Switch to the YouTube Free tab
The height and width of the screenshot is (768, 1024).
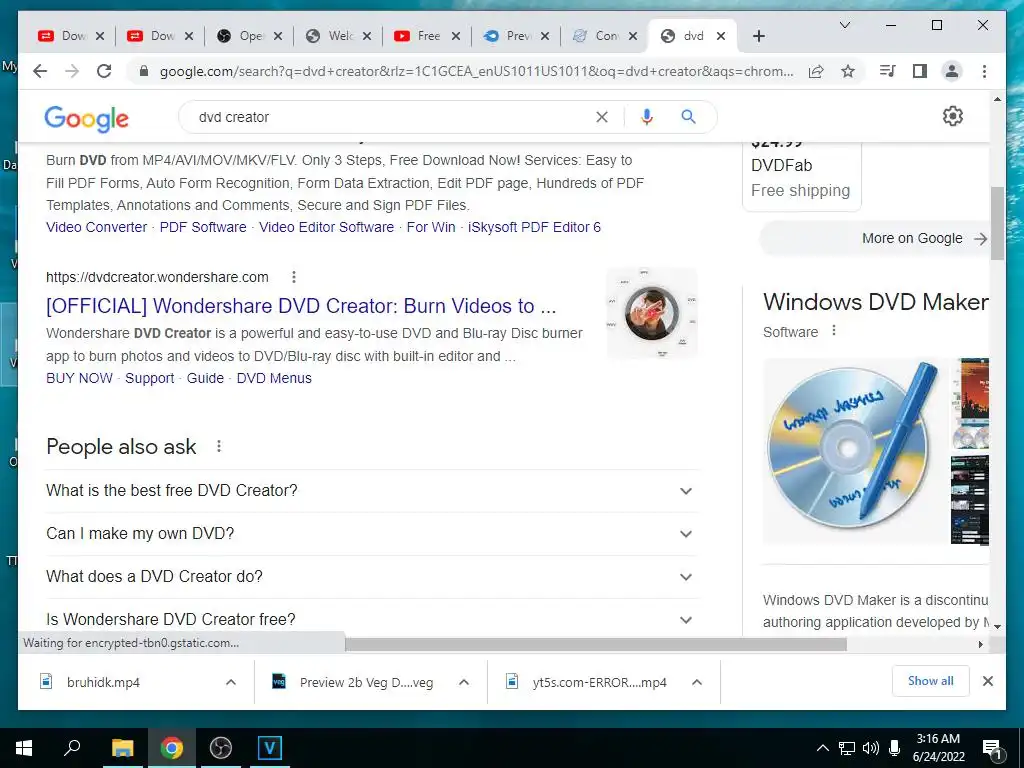419,36
